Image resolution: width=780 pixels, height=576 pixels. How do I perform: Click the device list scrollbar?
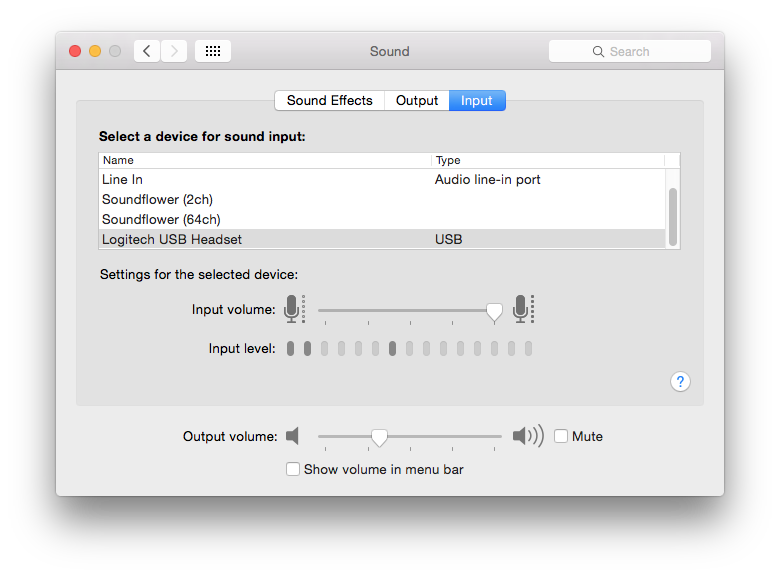[673, 217]
